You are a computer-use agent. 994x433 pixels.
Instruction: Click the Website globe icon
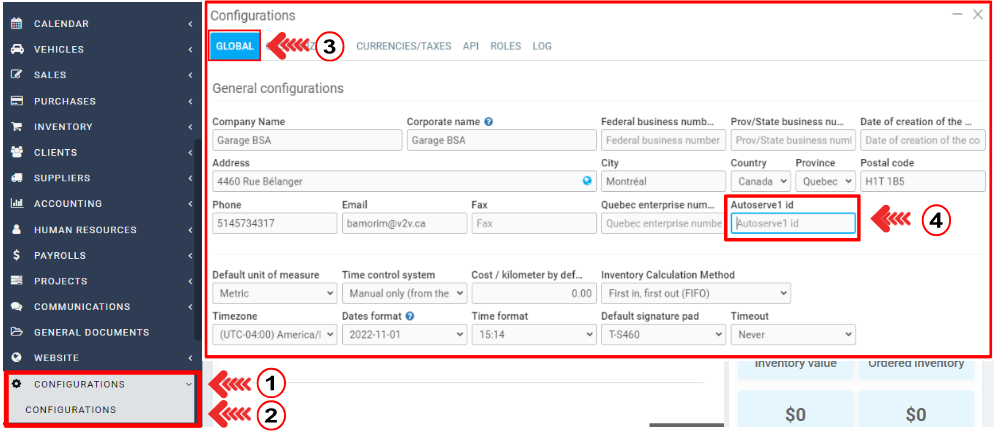click(x=16, y=358)
